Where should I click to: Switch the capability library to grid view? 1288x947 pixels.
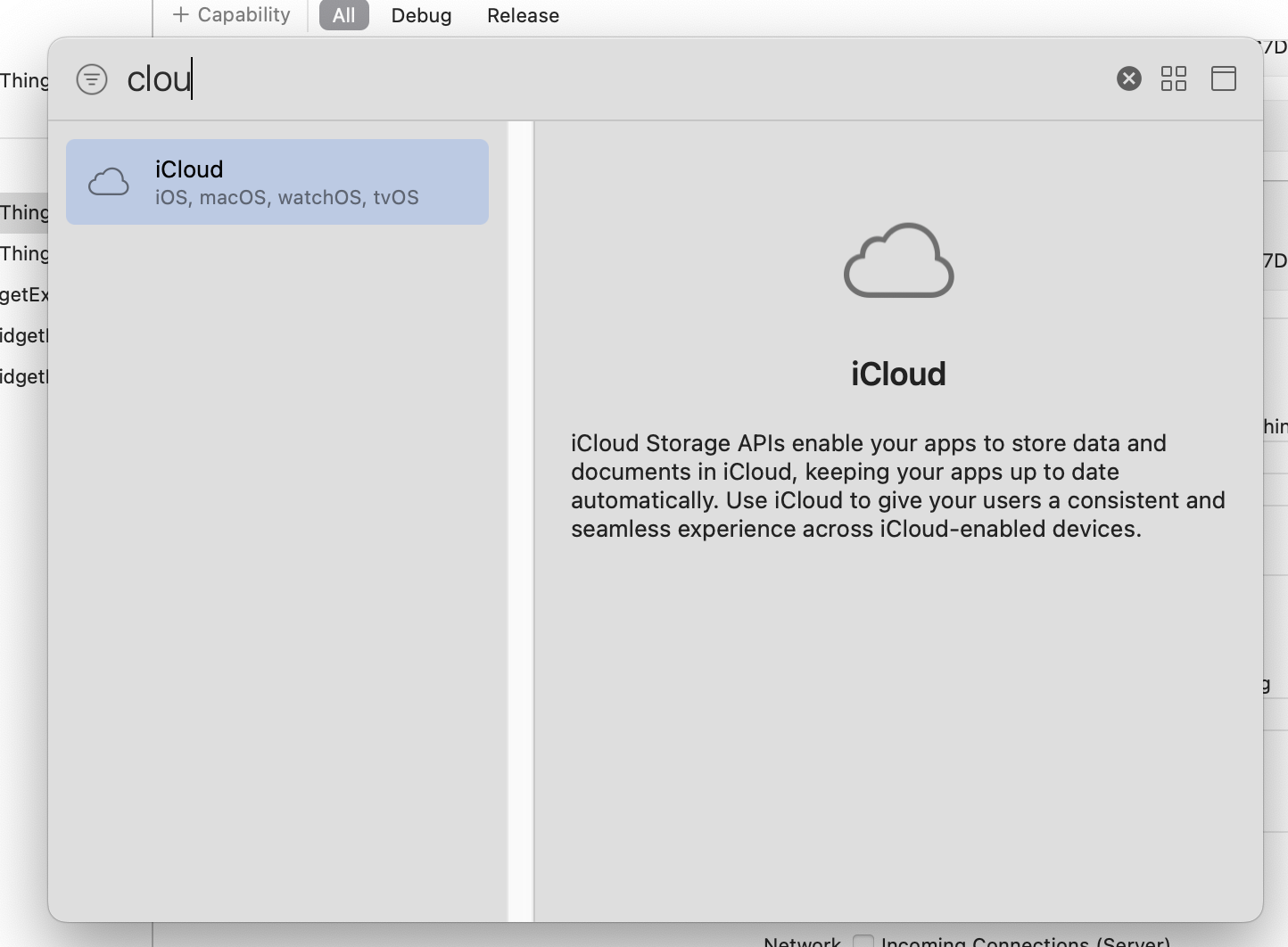coord(1174,78)
